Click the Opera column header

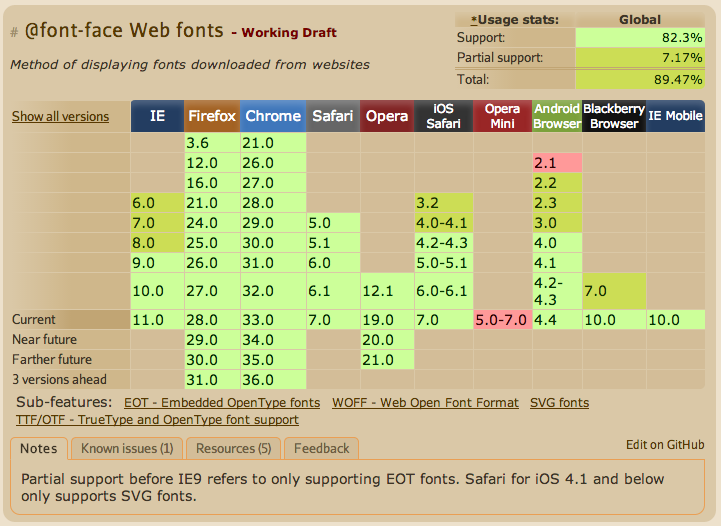tap(387, 116)
